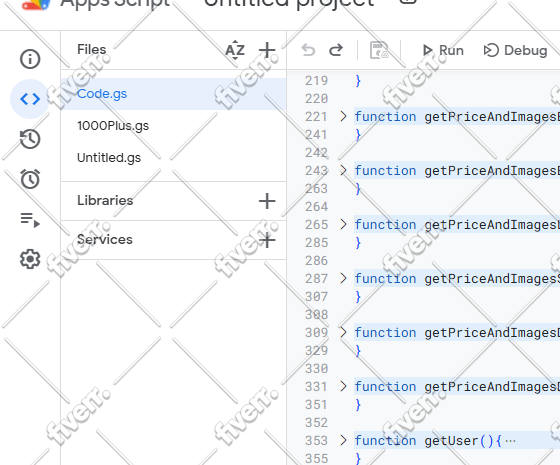The image size is (560, 465).
Task: Open project history from the sidebar
Action: point(30,139)
